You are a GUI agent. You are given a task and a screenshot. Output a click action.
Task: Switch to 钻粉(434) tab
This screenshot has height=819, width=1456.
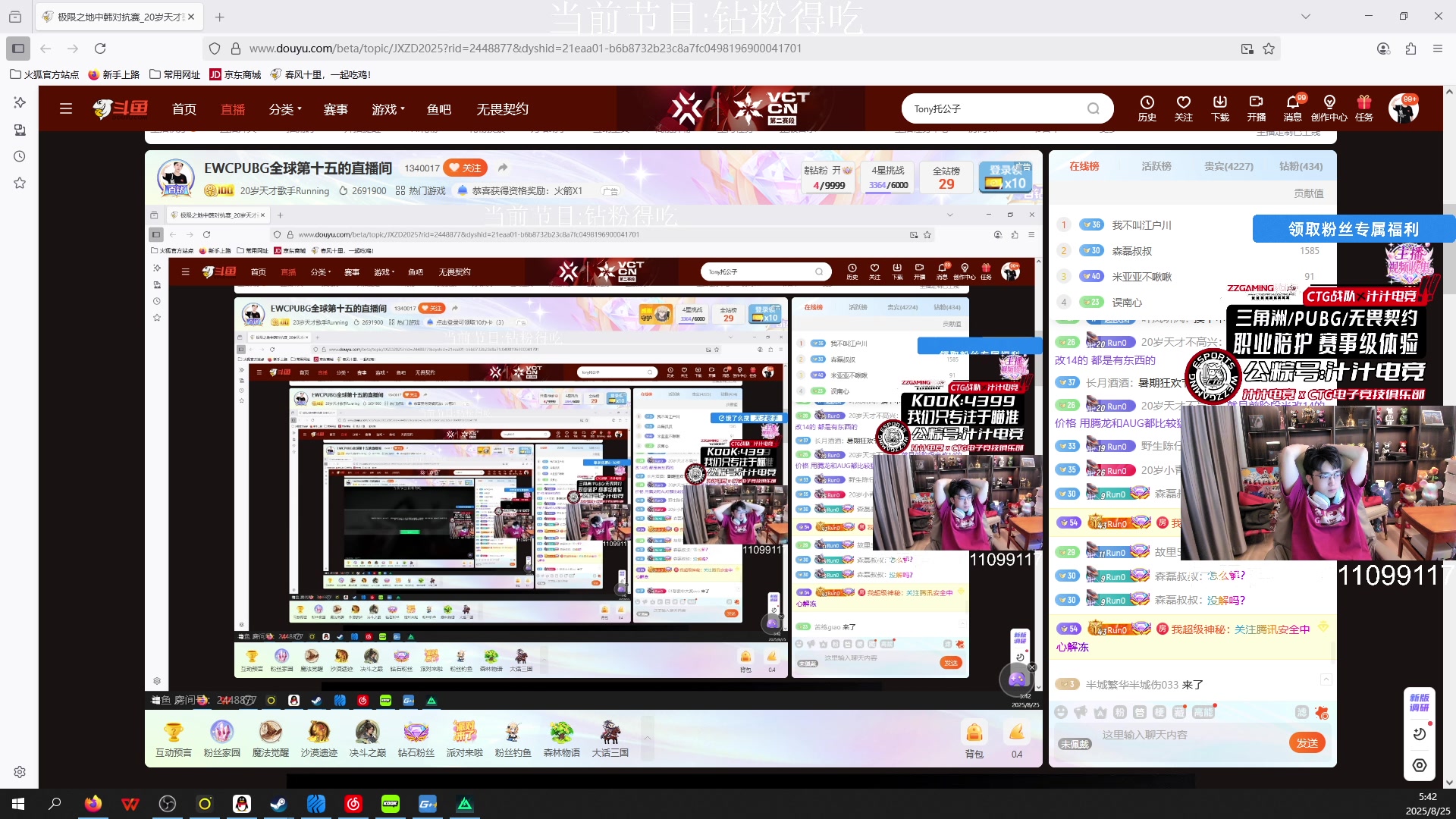coord(1301,166)
